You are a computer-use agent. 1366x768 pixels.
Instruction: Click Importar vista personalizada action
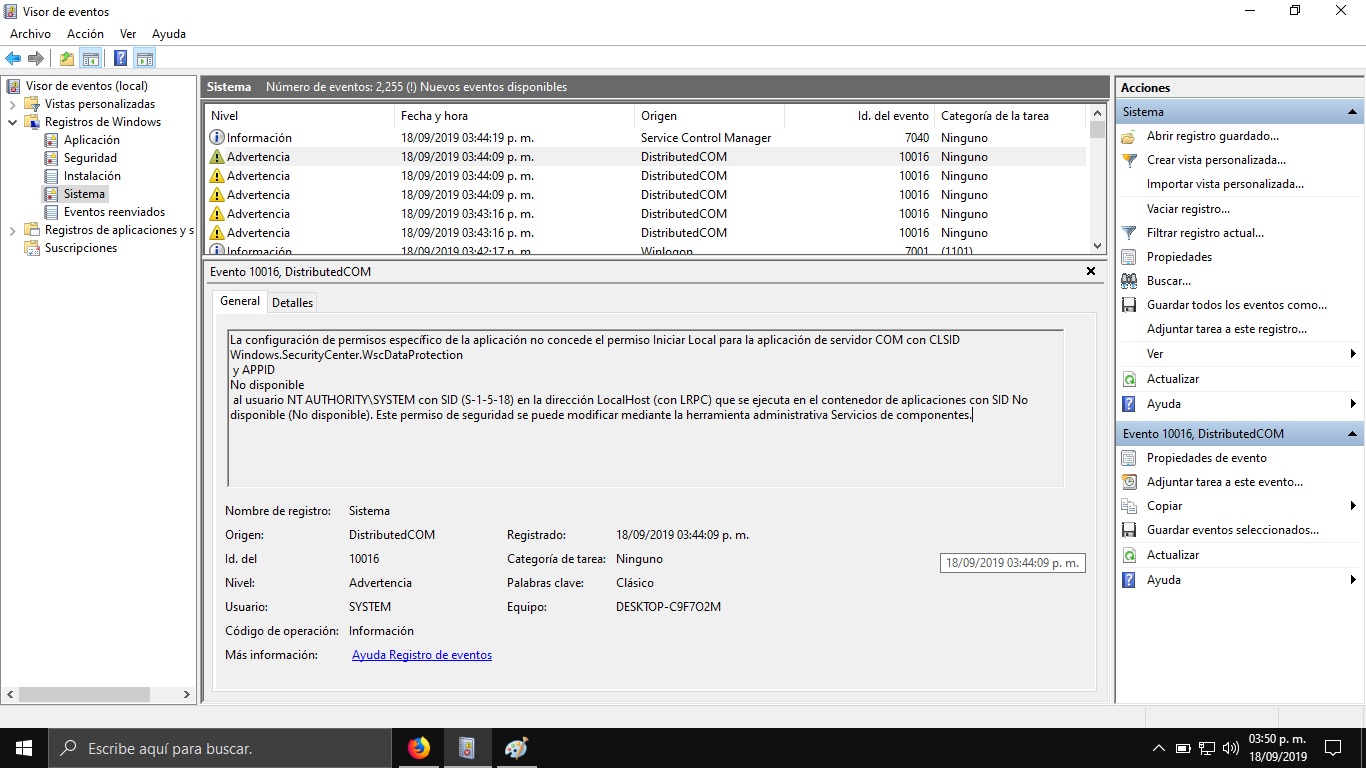coord(1225,184)
